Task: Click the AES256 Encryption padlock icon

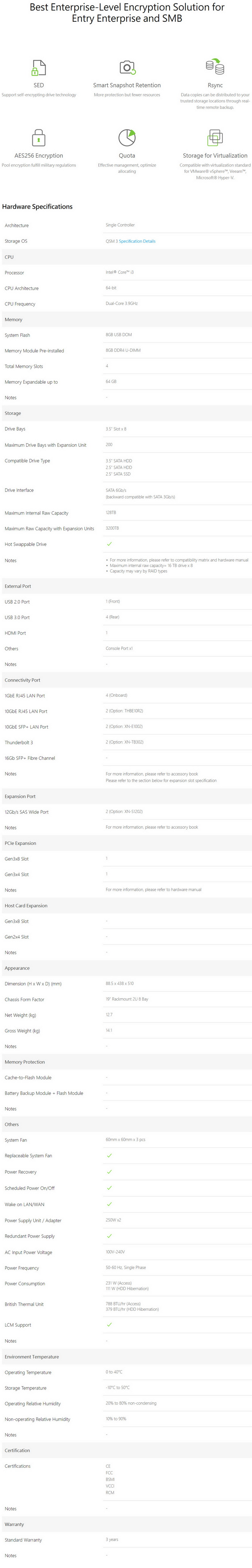Action: (39, 137)
